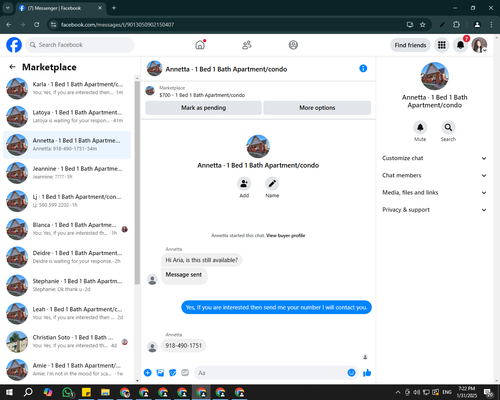Click the 'Hi Aria, is this still available?' message
Image resolution: width=500 pixels, height=400 pixels.
[x=202, y=260]
